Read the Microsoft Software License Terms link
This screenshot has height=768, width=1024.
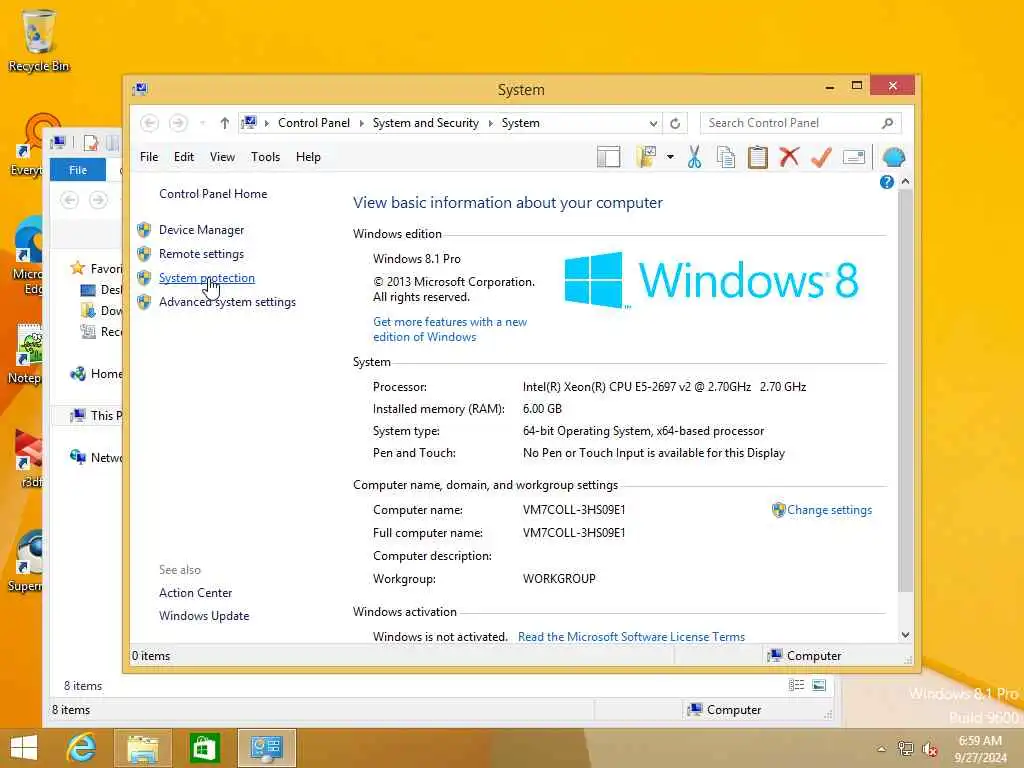coord(631,637)
